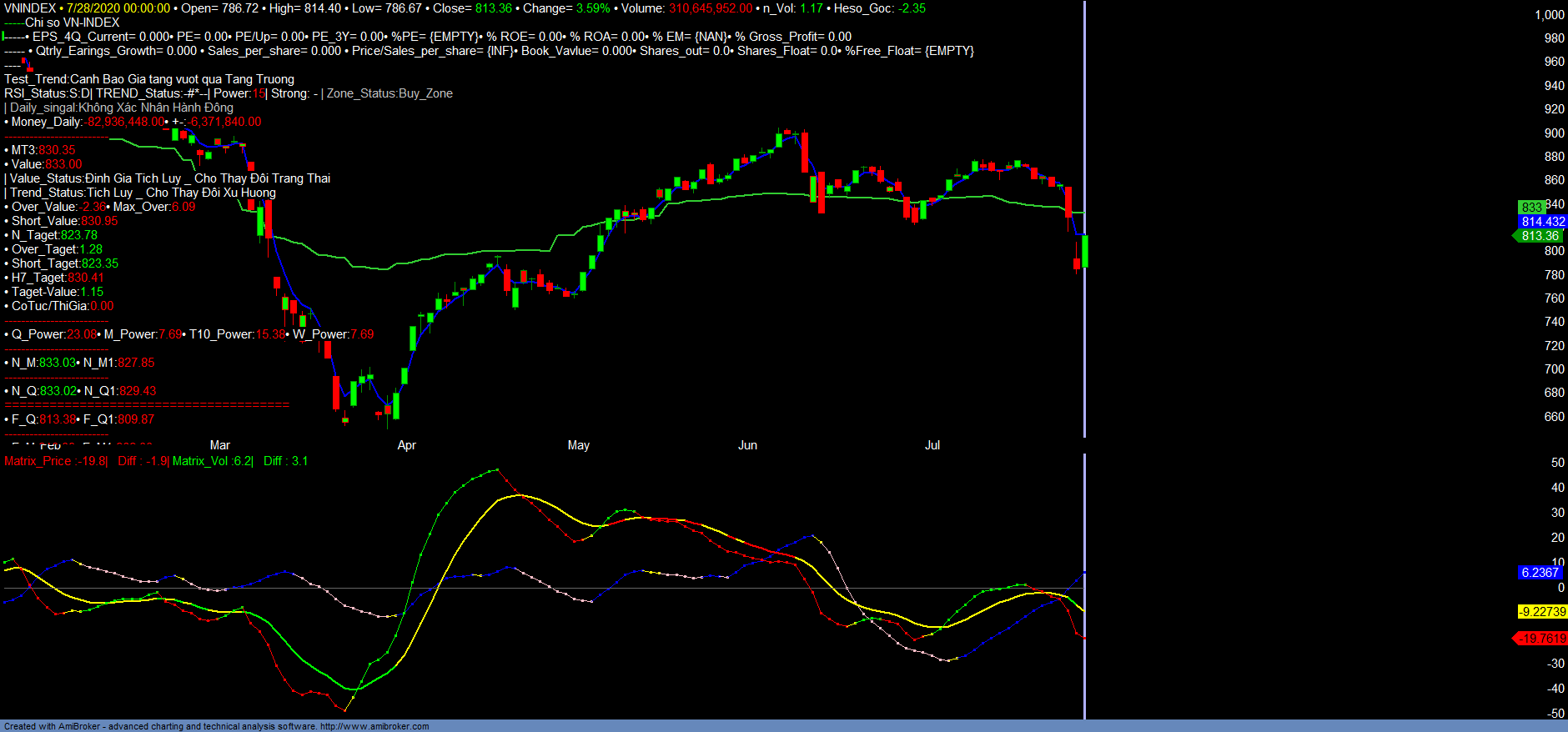Click the blue 6.2367 indicator value tag
Screen dimensions: 1568x732
(x=1539, y=573)
